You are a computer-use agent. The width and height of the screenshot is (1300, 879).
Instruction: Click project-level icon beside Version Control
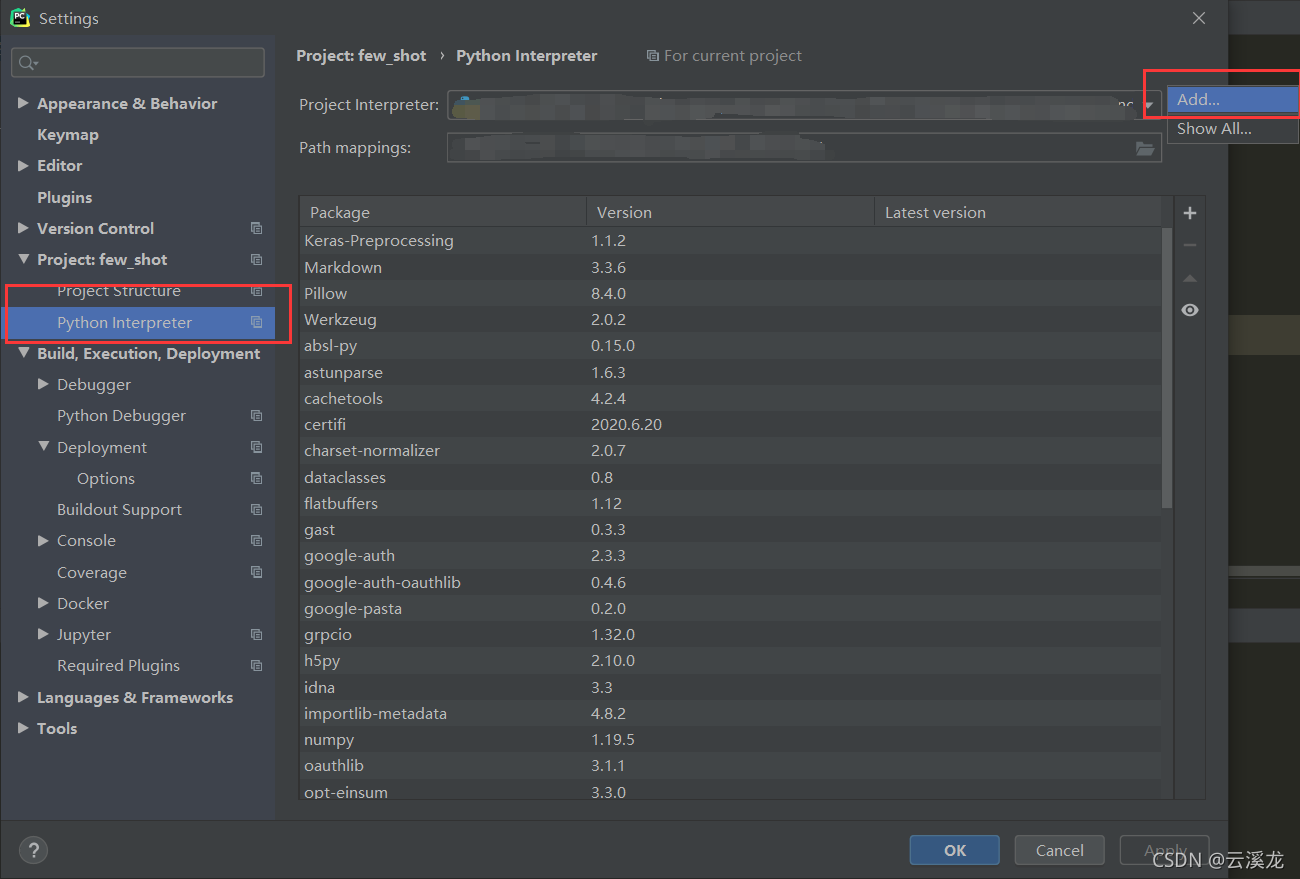point(256,228)
